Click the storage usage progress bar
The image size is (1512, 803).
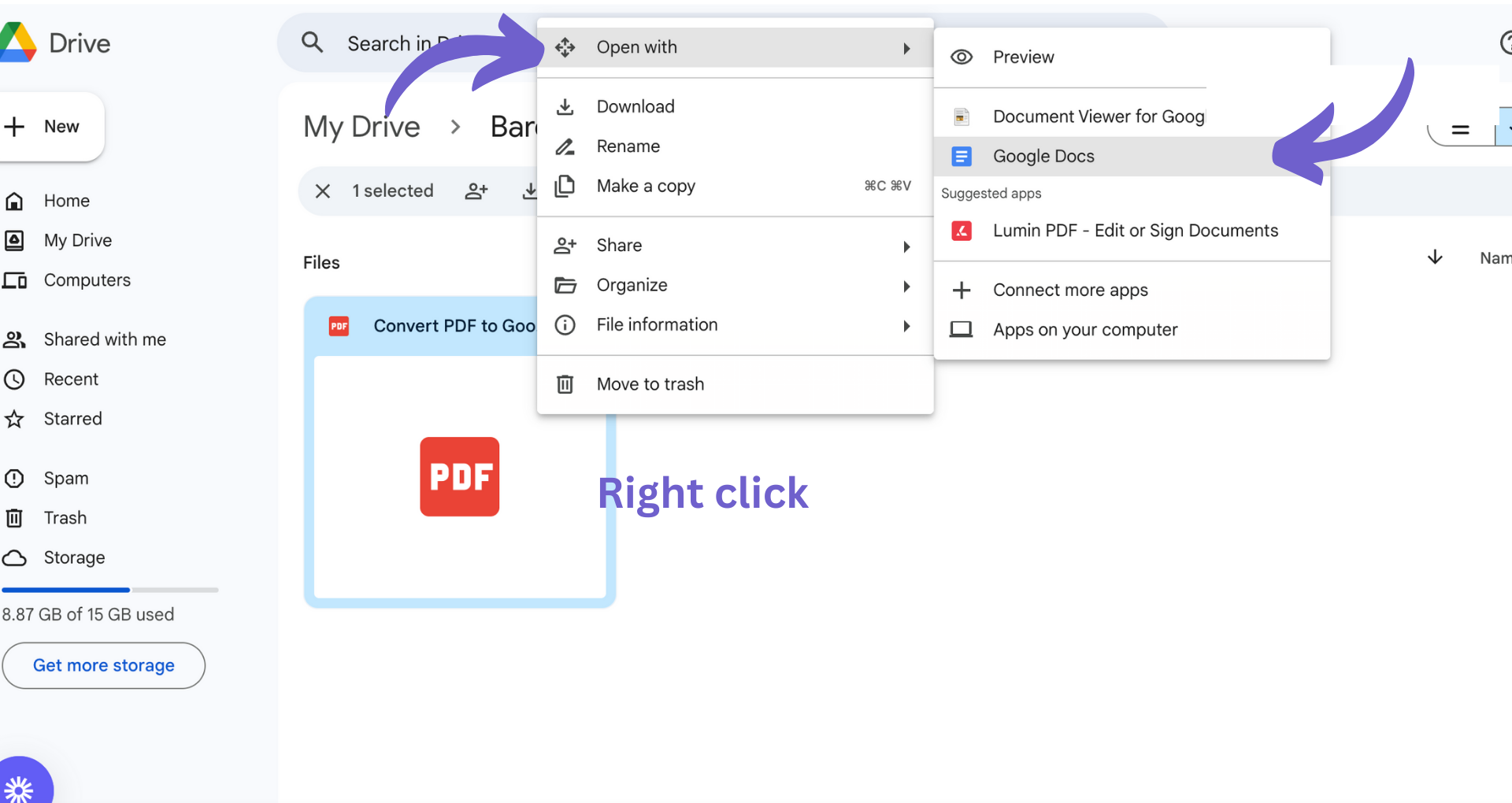[x=109, y=590]
